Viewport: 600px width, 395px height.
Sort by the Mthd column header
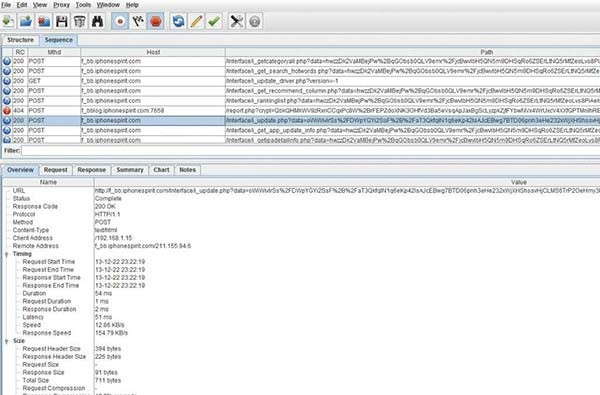(54, 52)
